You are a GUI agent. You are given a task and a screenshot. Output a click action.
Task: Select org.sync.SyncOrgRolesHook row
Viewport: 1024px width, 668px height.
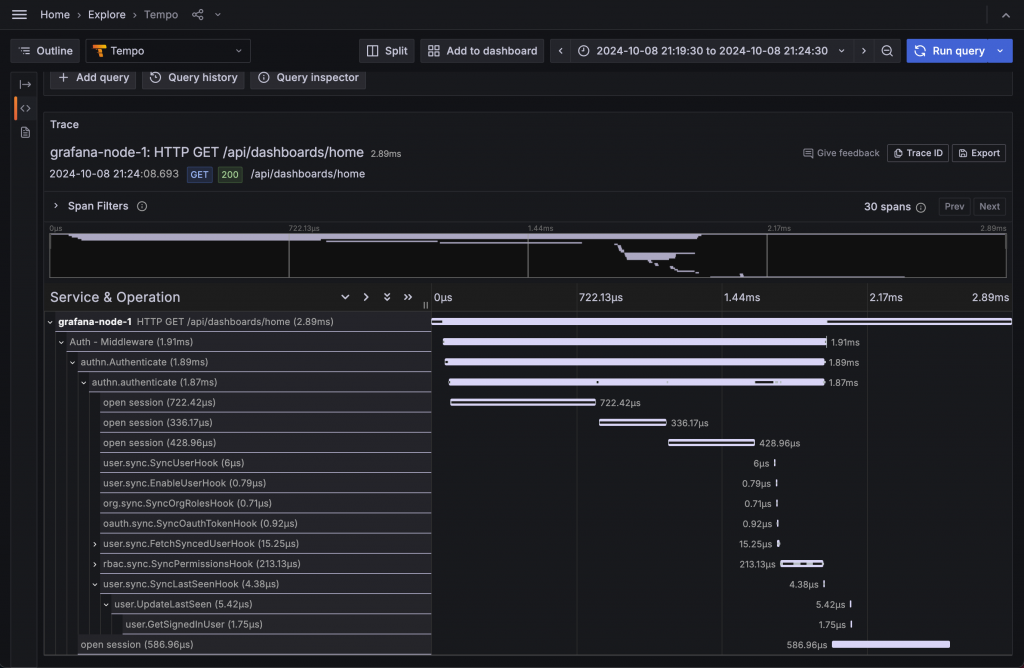[x=266, y=503]
